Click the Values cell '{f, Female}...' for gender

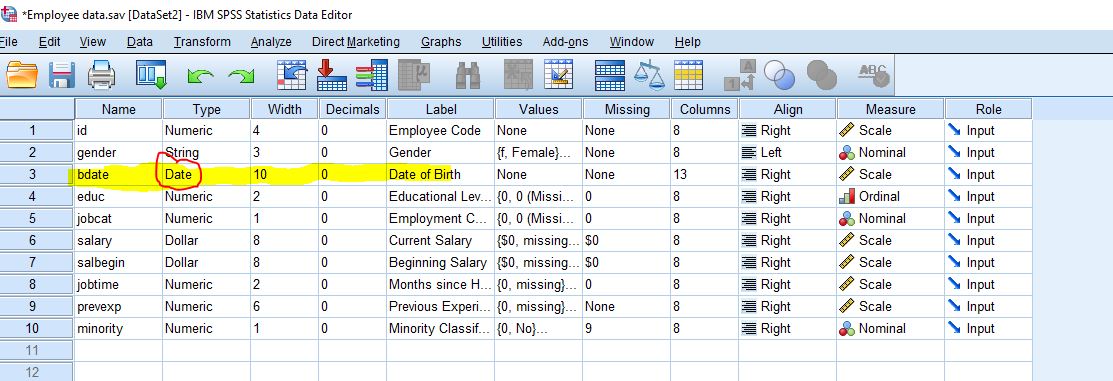[x=539, y=153]
